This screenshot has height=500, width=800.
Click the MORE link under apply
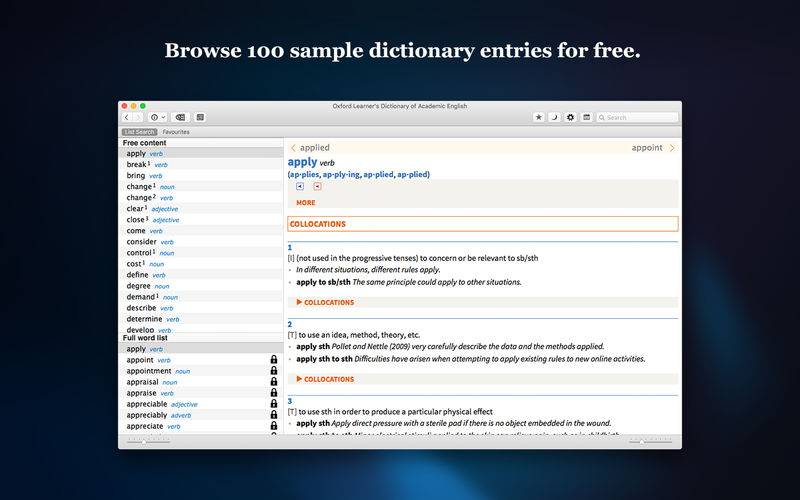[306, 203]
